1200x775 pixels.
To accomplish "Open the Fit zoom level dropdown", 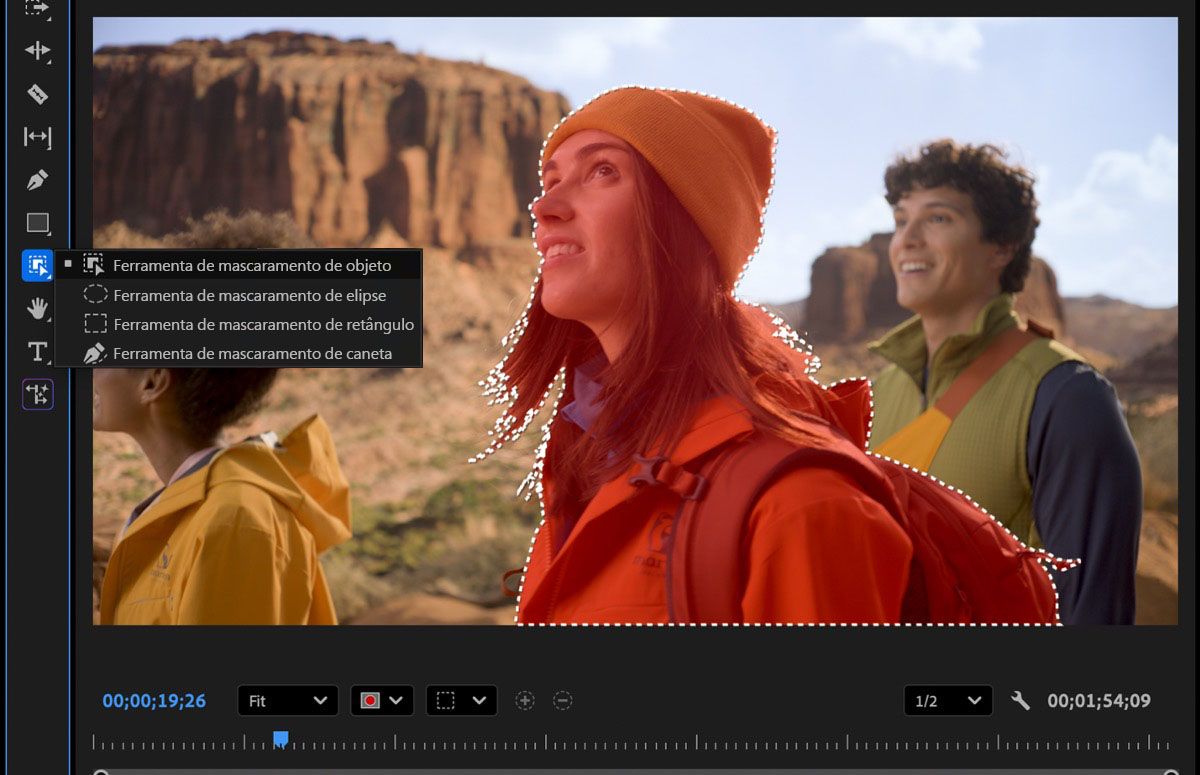I will point(288,701).
